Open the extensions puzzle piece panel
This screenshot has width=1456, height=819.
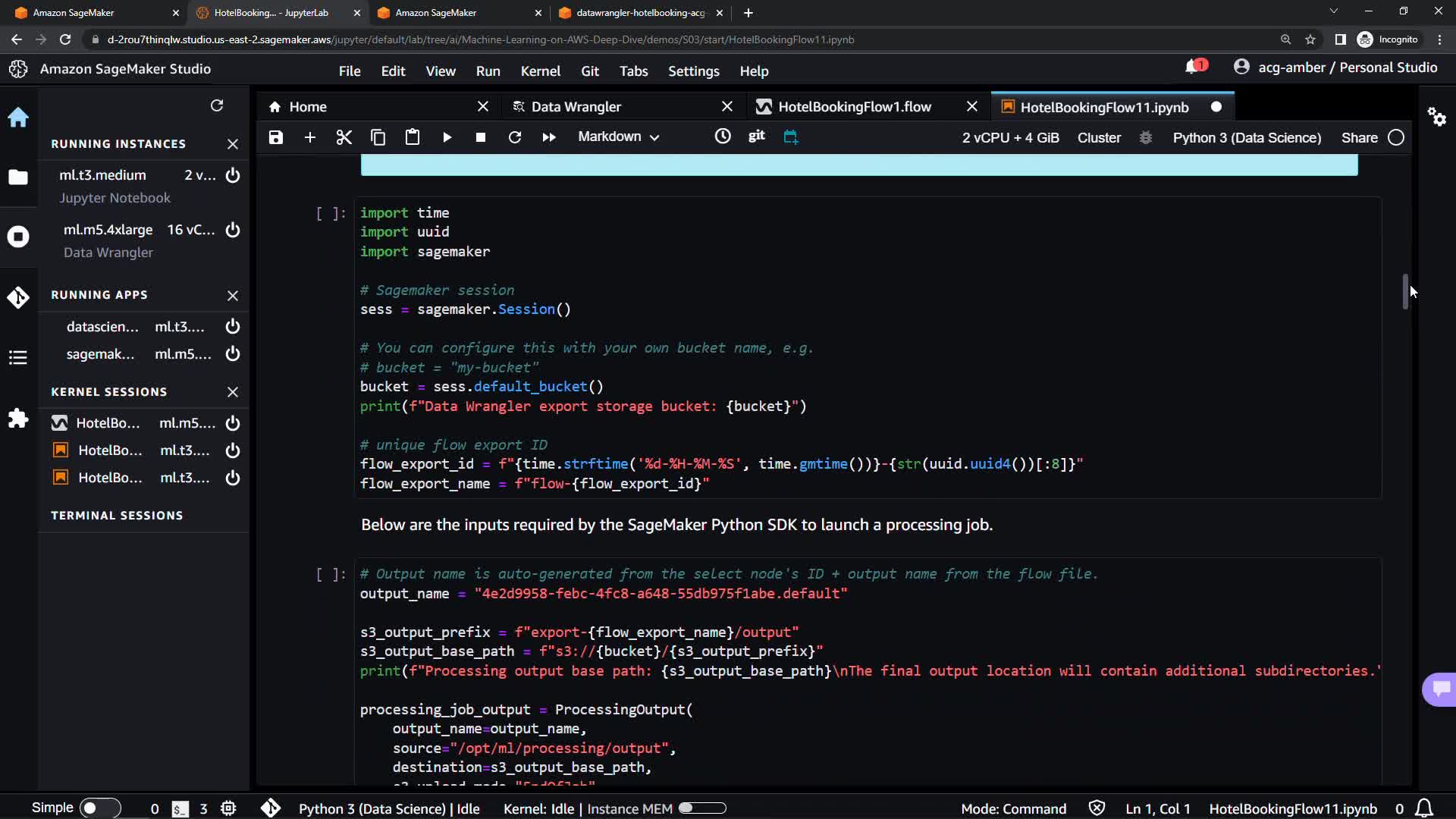[x=18, y=418]
